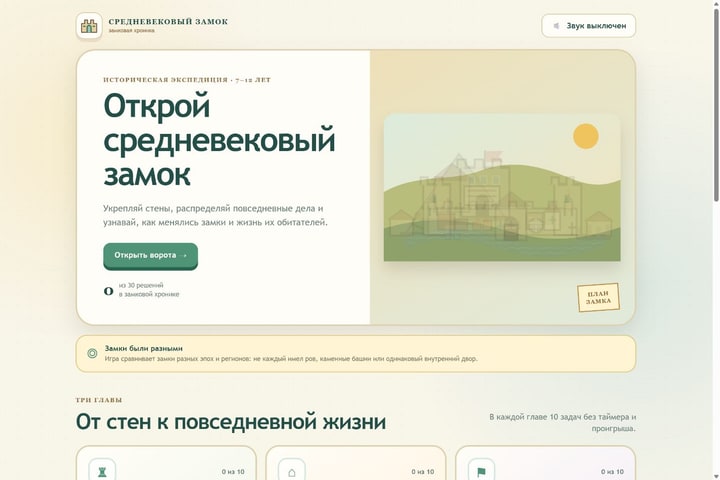Click the page vertical scrollbar thumb
Screen dimensions: 720x480
716,105
